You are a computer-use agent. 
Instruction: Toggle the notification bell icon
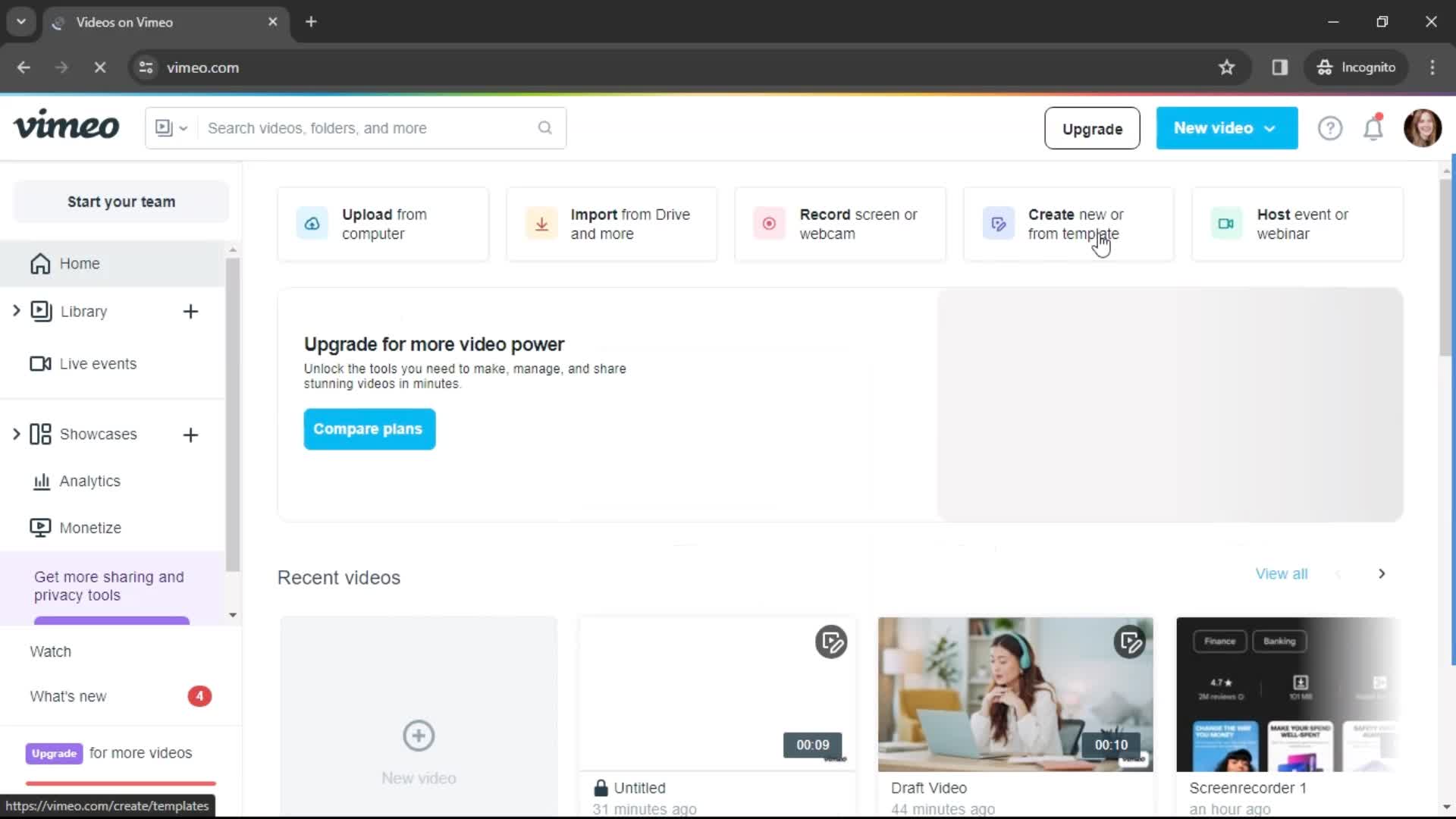click(x=1373, y=128)
